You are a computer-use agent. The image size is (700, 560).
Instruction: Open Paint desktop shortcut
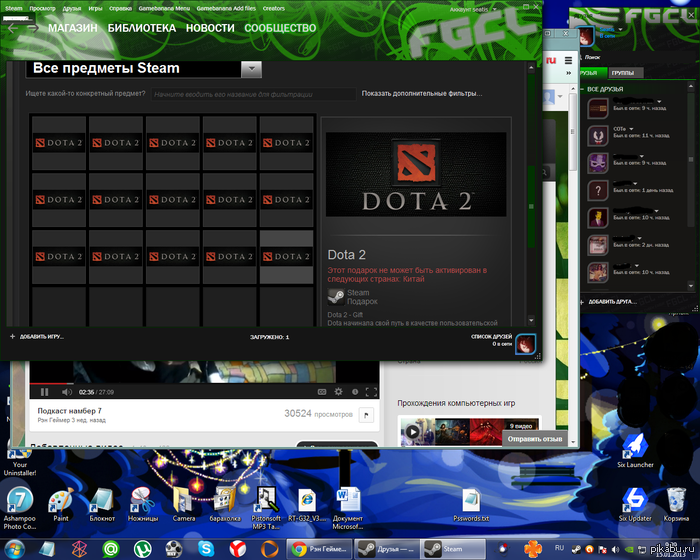[61, 505]
